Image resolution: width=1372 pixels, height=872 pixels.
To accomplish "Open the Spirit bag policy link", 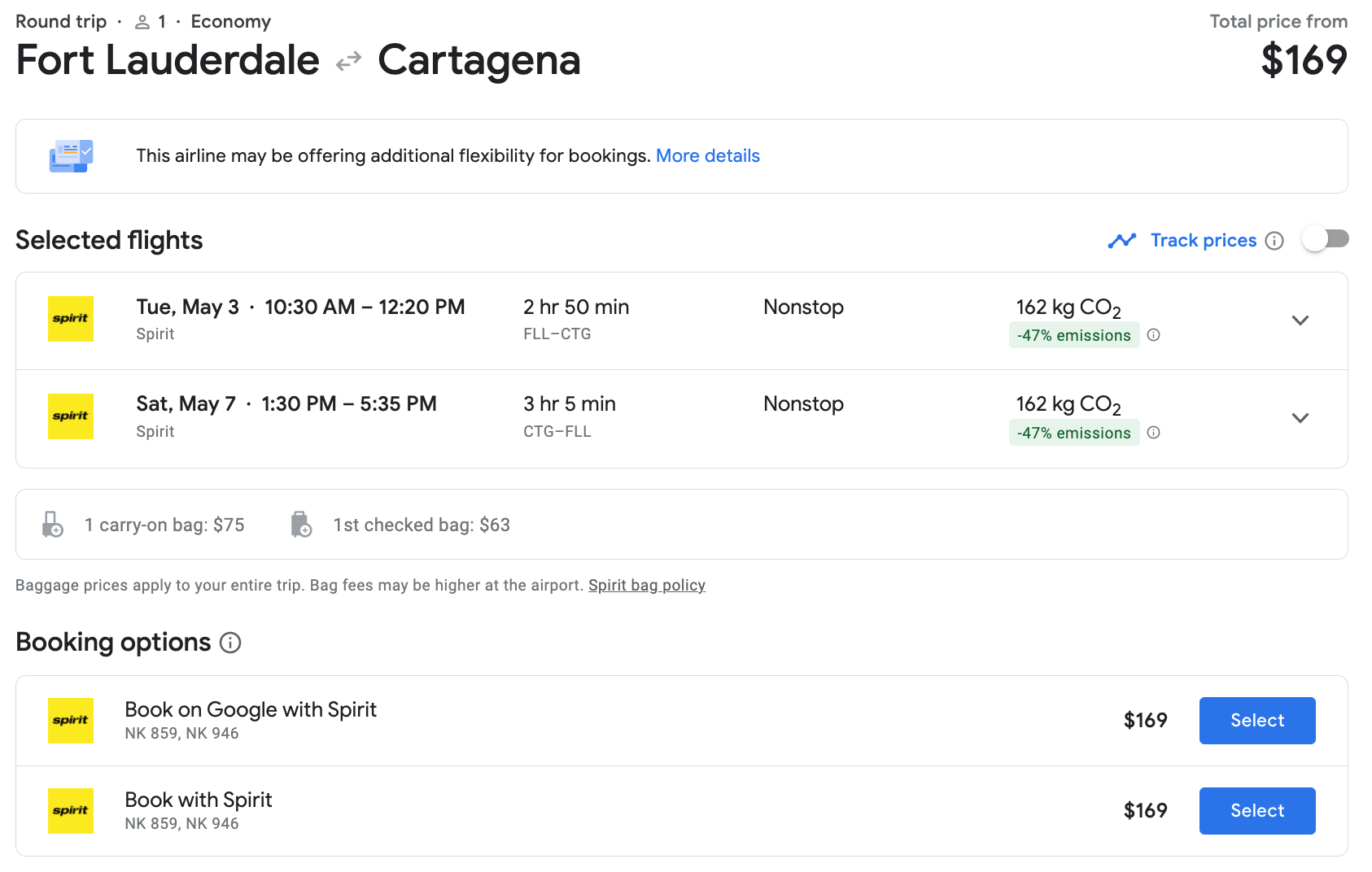I will [x=646, y=586].
